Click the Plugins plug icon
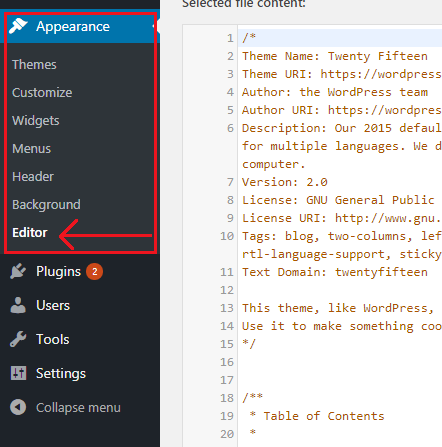 tap(18, 271)
